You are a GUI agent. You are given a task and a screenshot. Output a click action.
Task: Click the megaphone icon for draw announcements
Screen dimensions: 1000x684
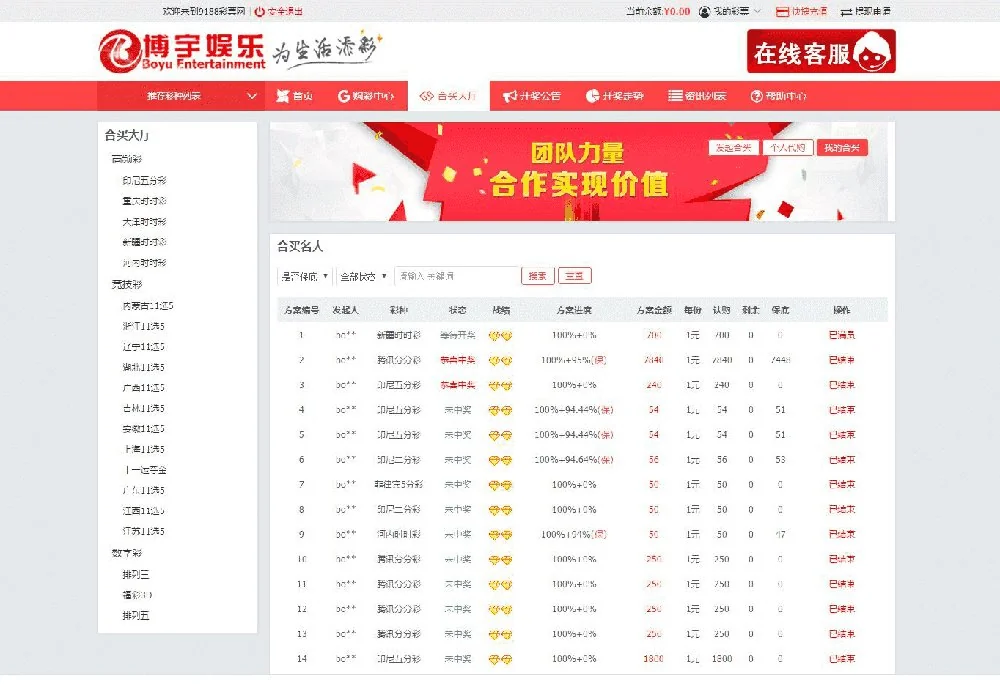510,96
